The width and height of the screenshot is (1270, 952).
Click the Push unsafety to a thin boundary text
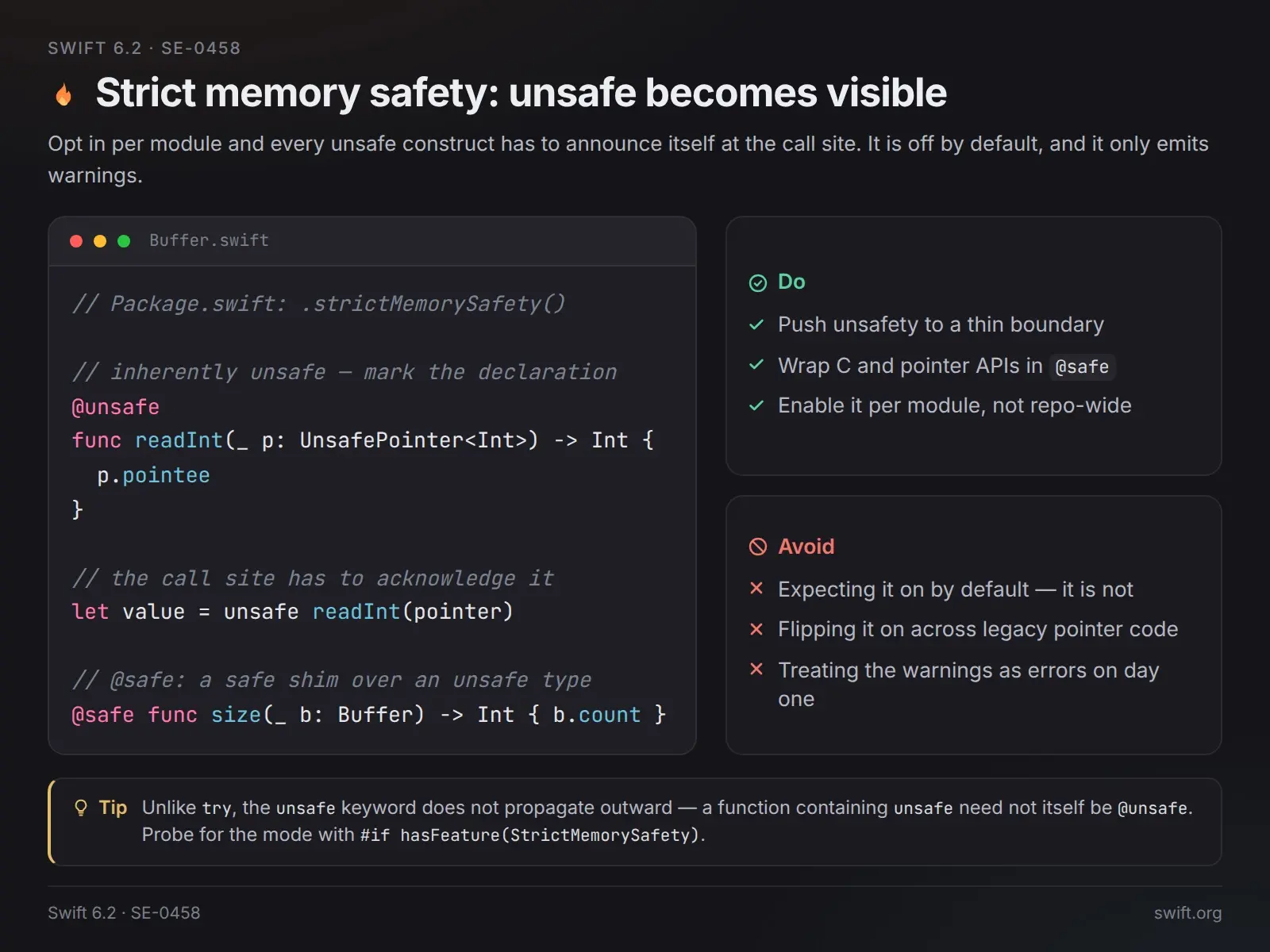941,324
